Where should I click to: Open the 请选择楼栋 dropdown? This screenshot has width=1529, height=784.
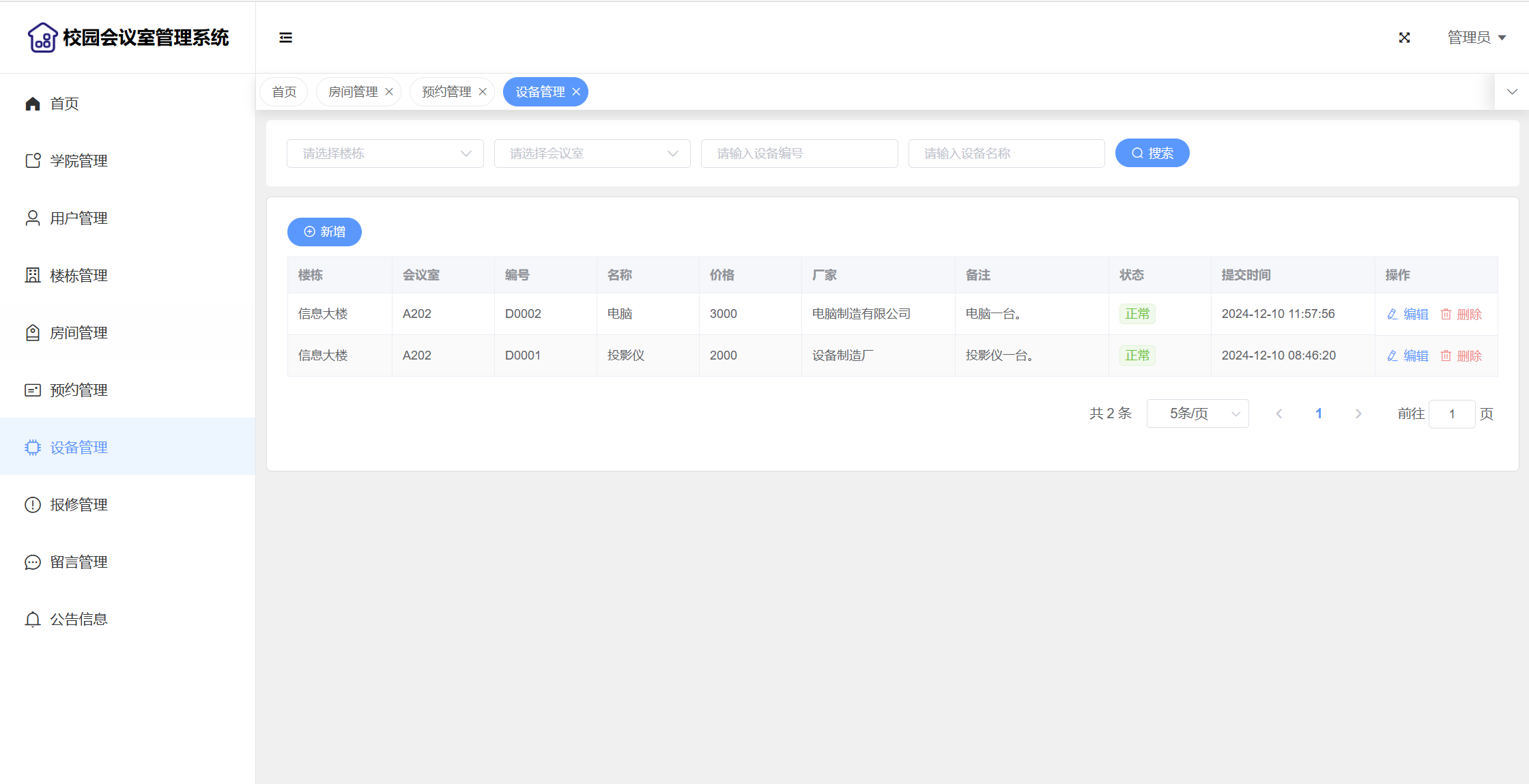click(385, 154)
